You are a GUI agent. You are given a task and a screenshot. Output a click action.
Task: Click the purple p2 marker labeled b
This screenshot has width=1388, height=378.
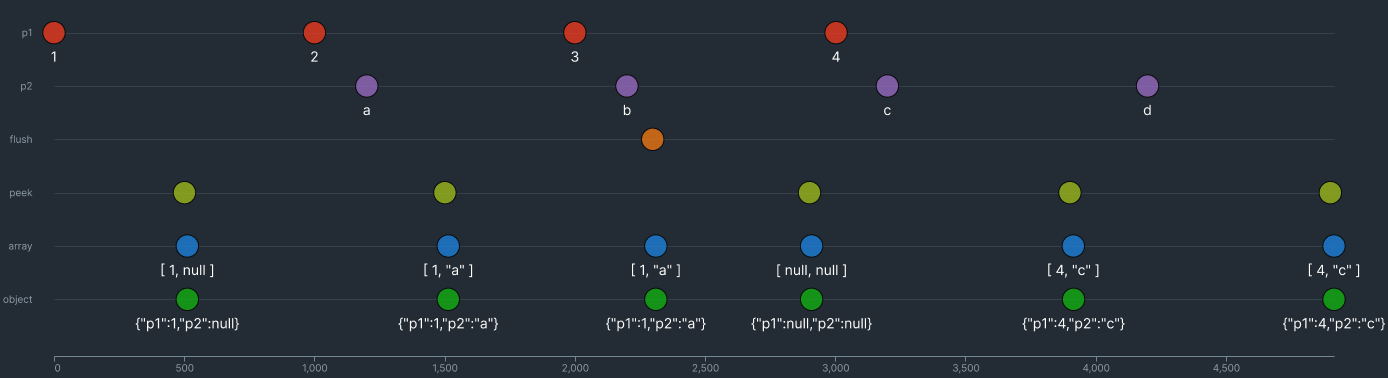pos(627,86)
